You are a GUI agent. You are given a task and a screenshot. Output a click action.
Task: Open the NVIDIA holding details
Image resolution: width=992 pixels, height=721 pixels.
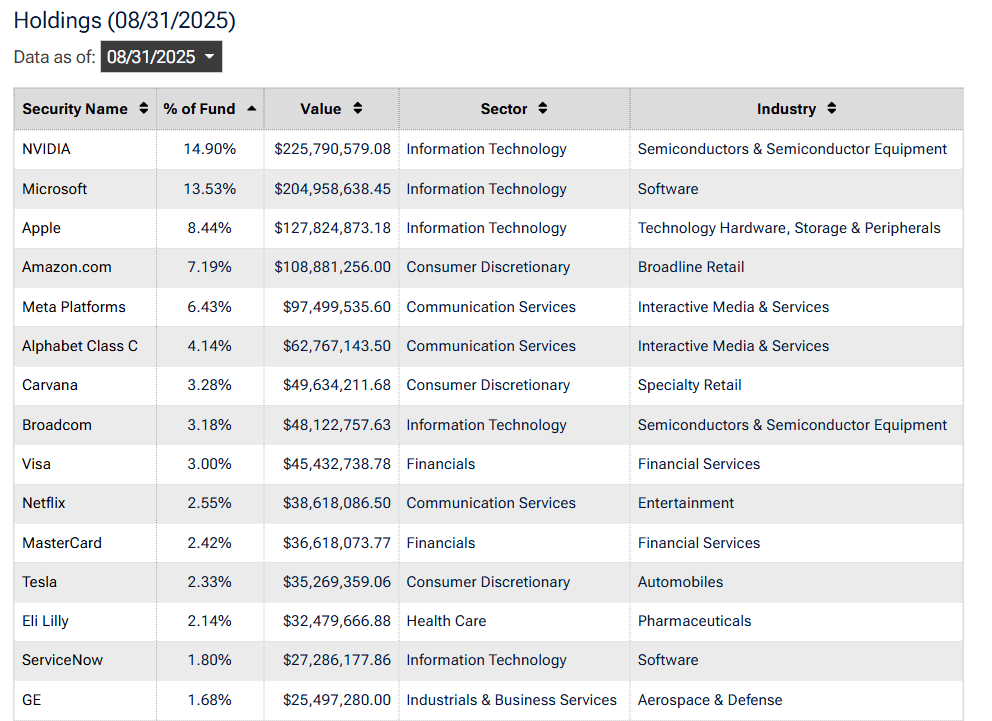pos(42,149)
